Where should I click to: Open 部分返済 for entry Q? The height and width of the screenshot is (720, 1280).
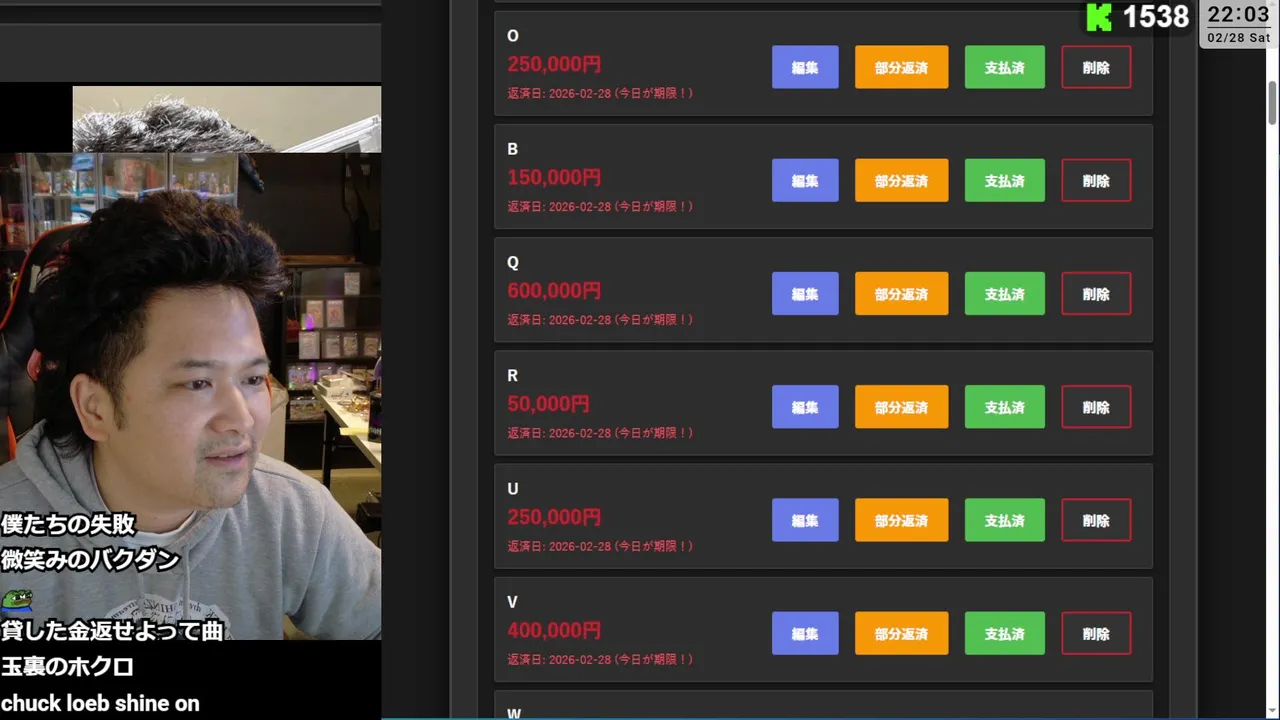(901, 293)
